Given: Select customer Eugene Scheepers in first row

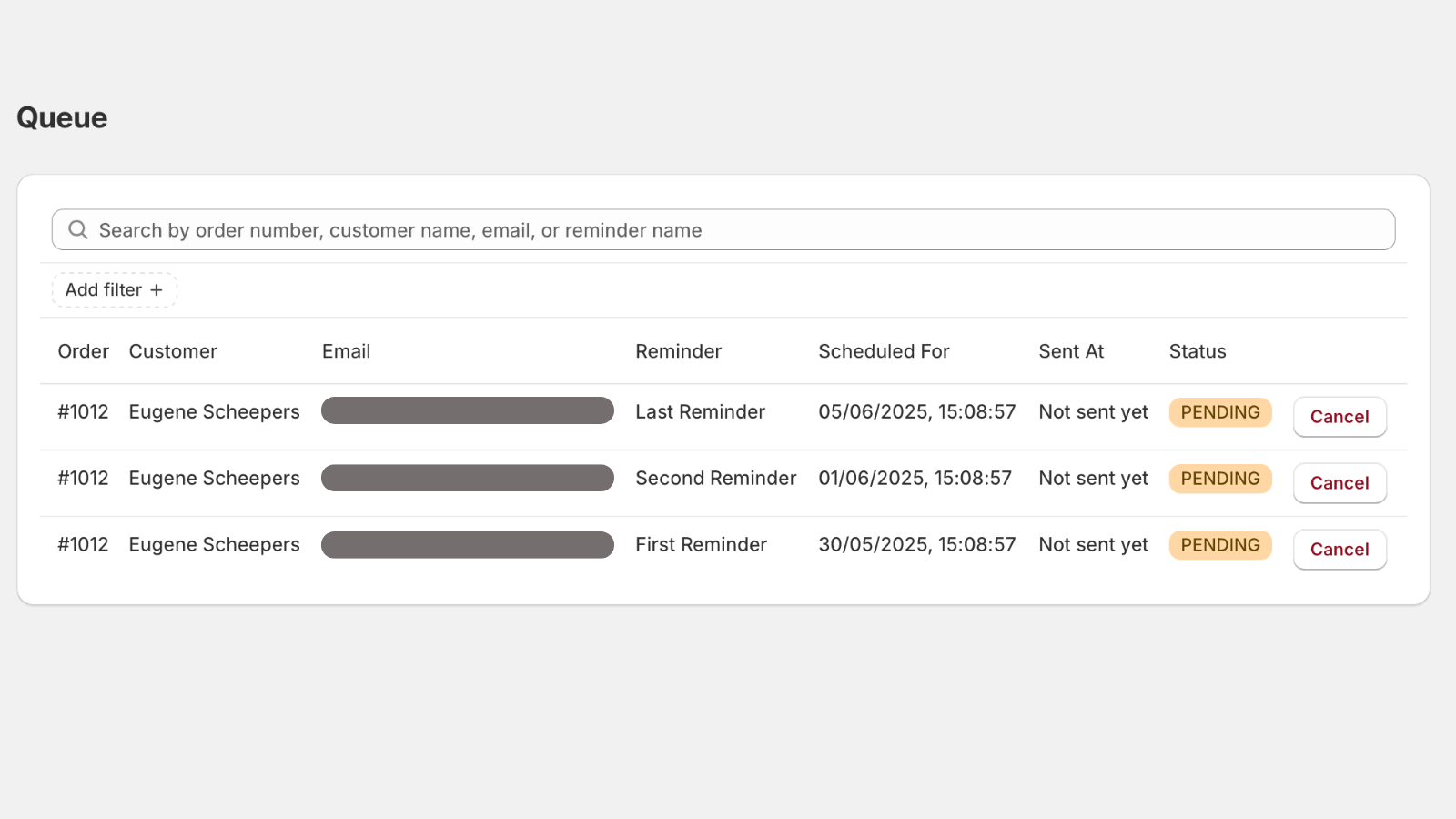Looking at the screenshot, I should point(214,411).
